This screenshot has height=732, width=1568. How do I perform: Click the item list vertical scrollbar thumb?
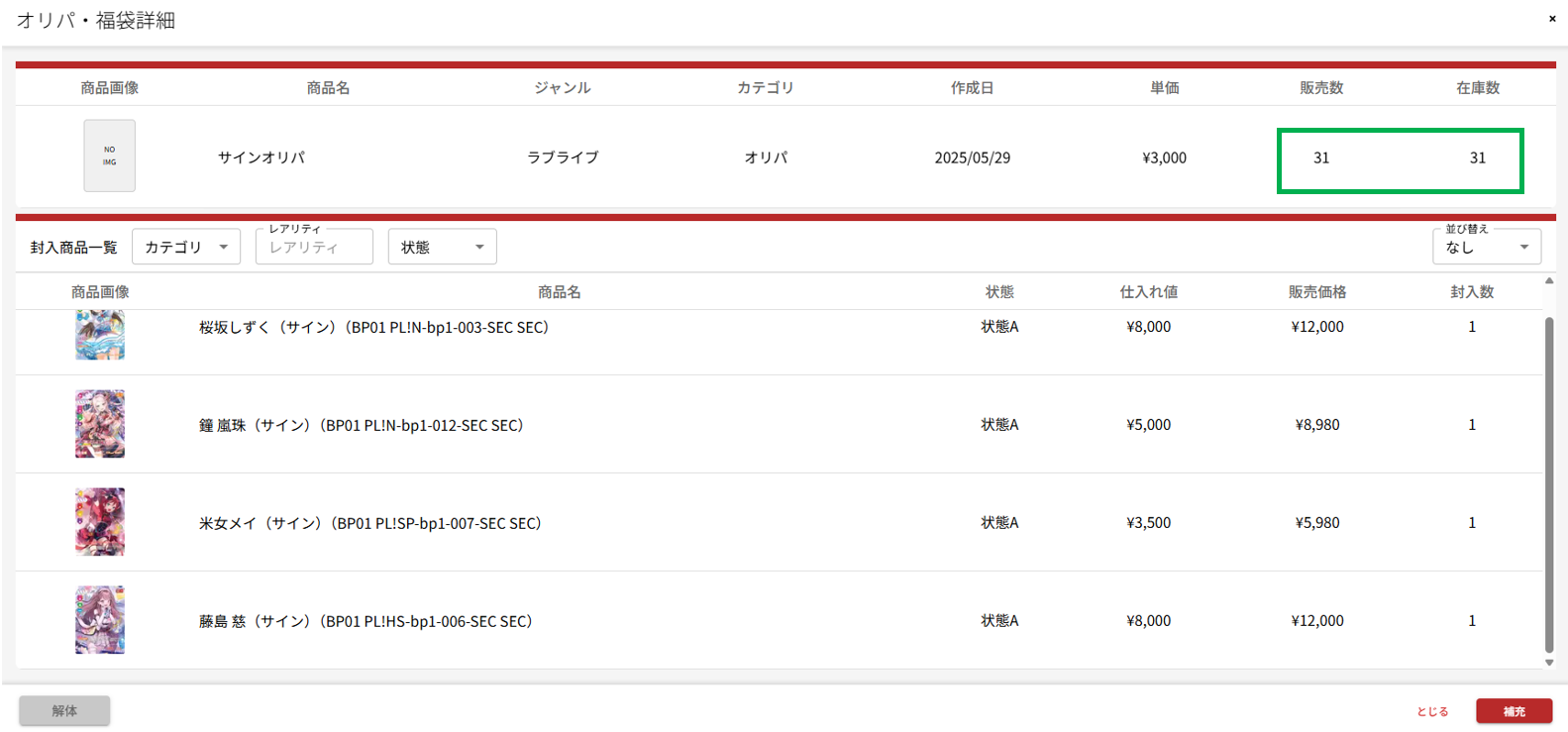pos(1549,485)
